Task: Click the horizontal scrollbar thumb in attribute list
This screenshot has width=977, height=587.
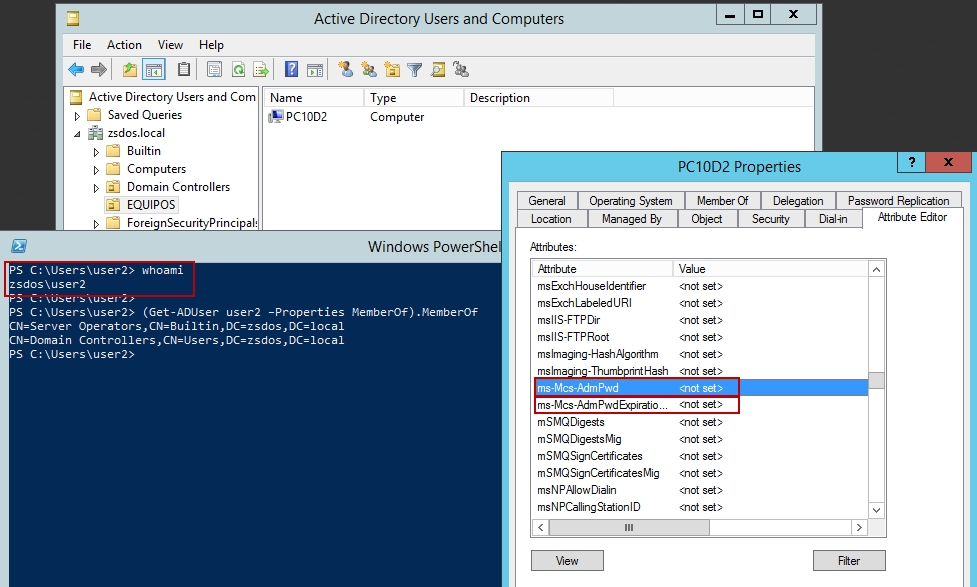Action: point(629,527)
